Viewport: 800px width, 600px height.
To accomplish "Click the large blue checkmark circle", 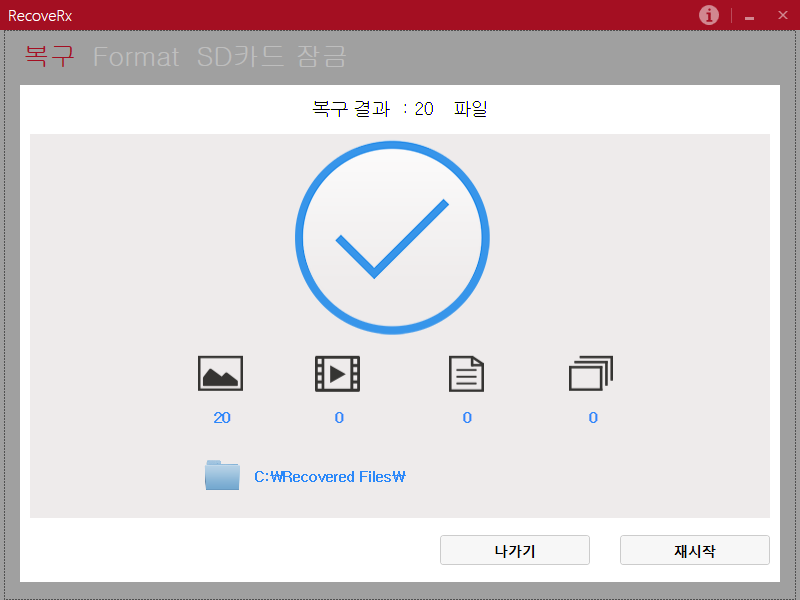I will pos(392,238).
